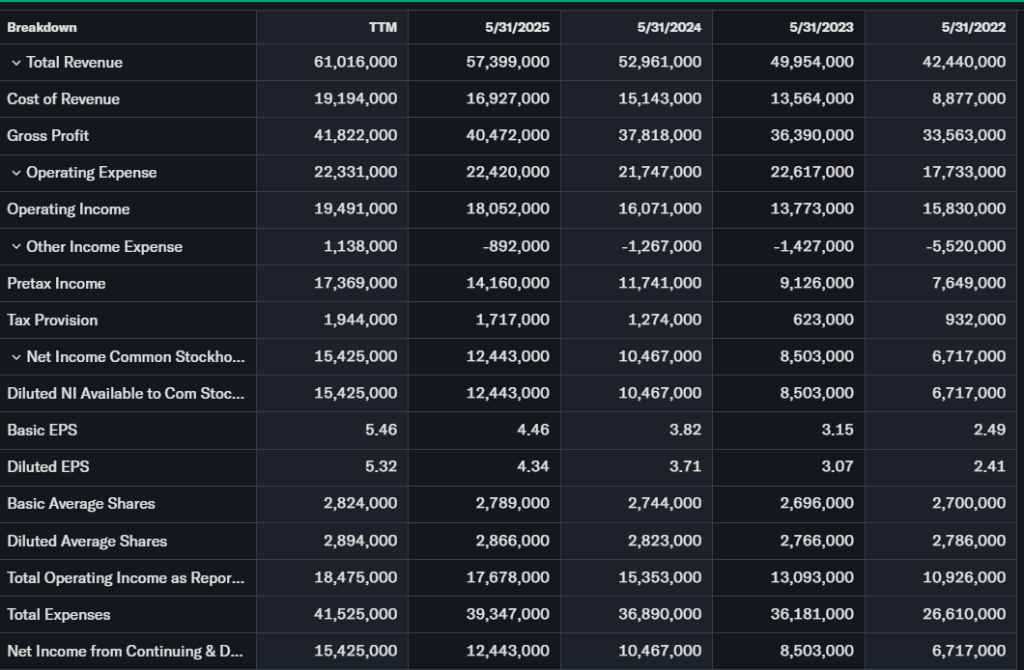The height and width of the screenshot is (670, 1024).
Task: Expand the Total Revenue row chevron
Action: pos(16,62)
